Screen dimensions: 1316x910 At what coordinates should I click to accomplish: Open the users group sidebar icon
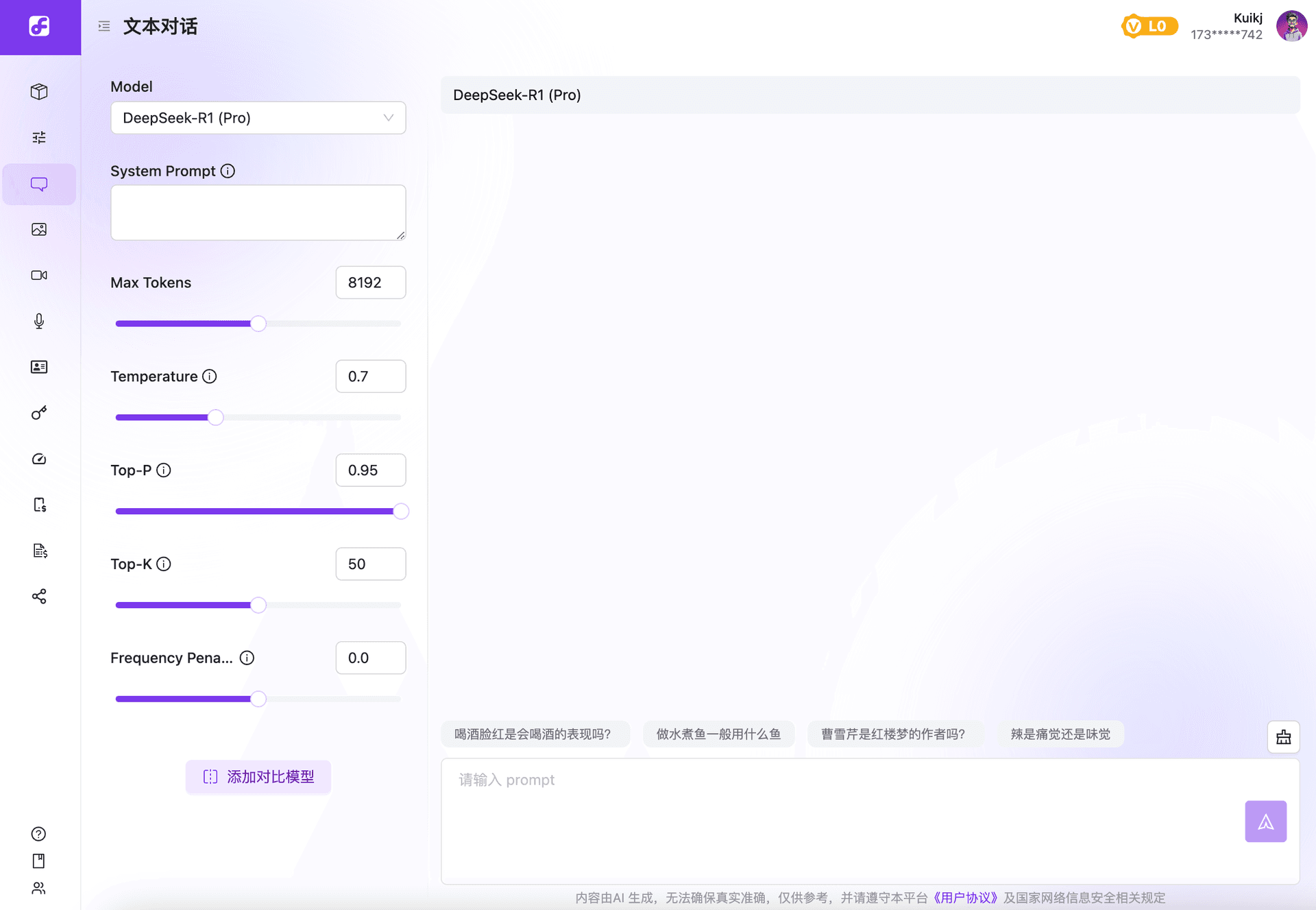pos(38,888)
